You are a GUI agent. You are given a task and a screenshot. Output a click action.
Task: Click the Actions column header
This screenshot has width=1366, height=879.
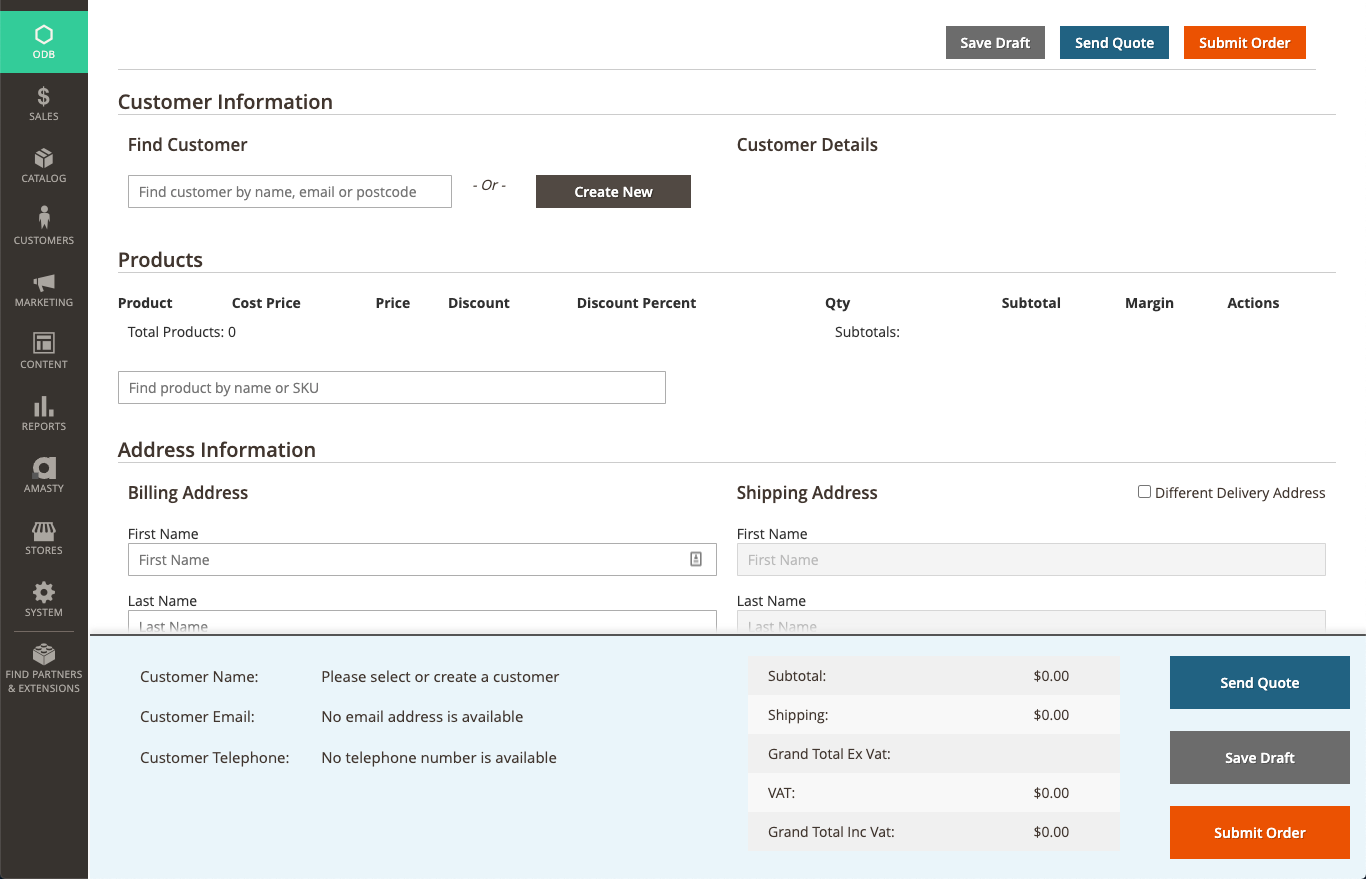tap(1253, 303)
